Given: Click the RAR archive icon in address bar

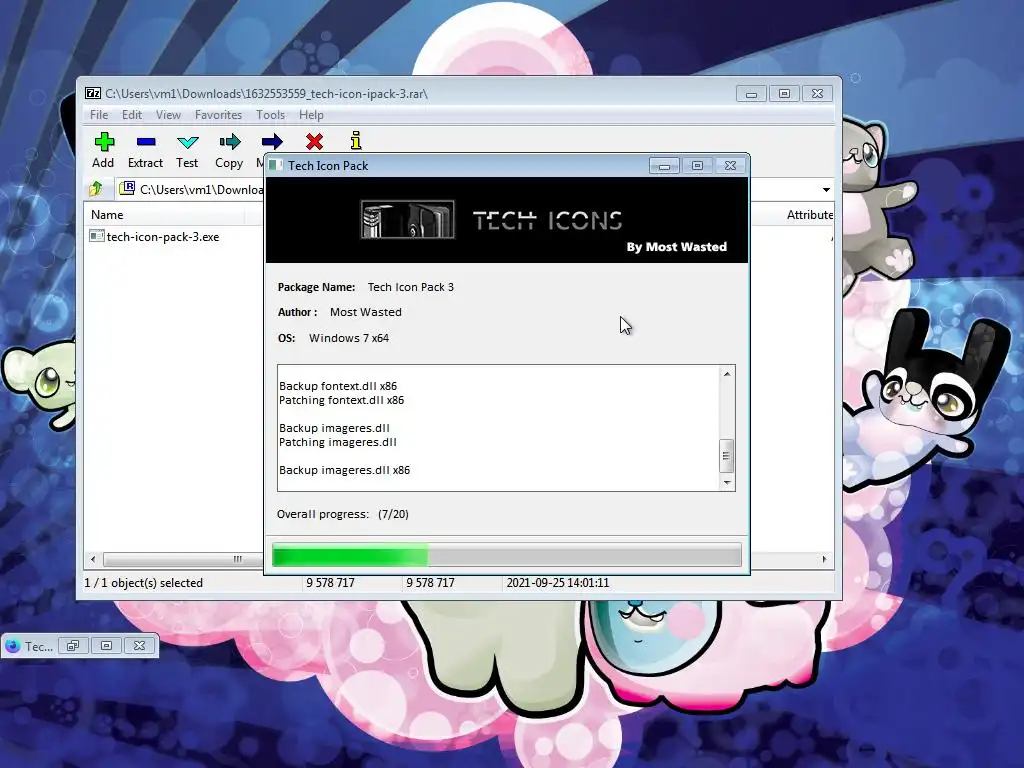Looking at the screenshot, I should (x=127, y=189).
